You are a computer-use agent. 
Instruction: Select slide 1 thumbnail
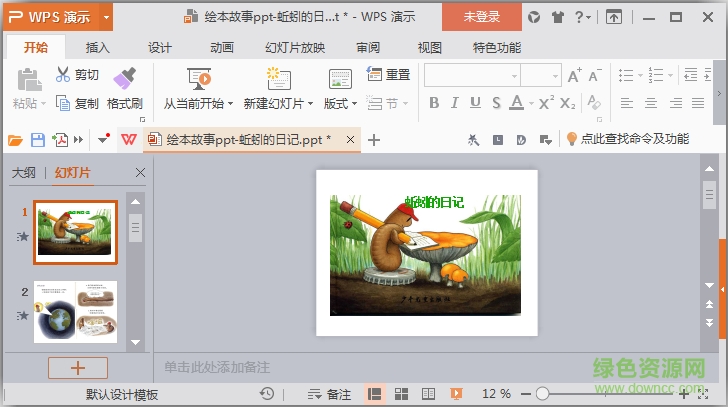[x=75, y=232]
